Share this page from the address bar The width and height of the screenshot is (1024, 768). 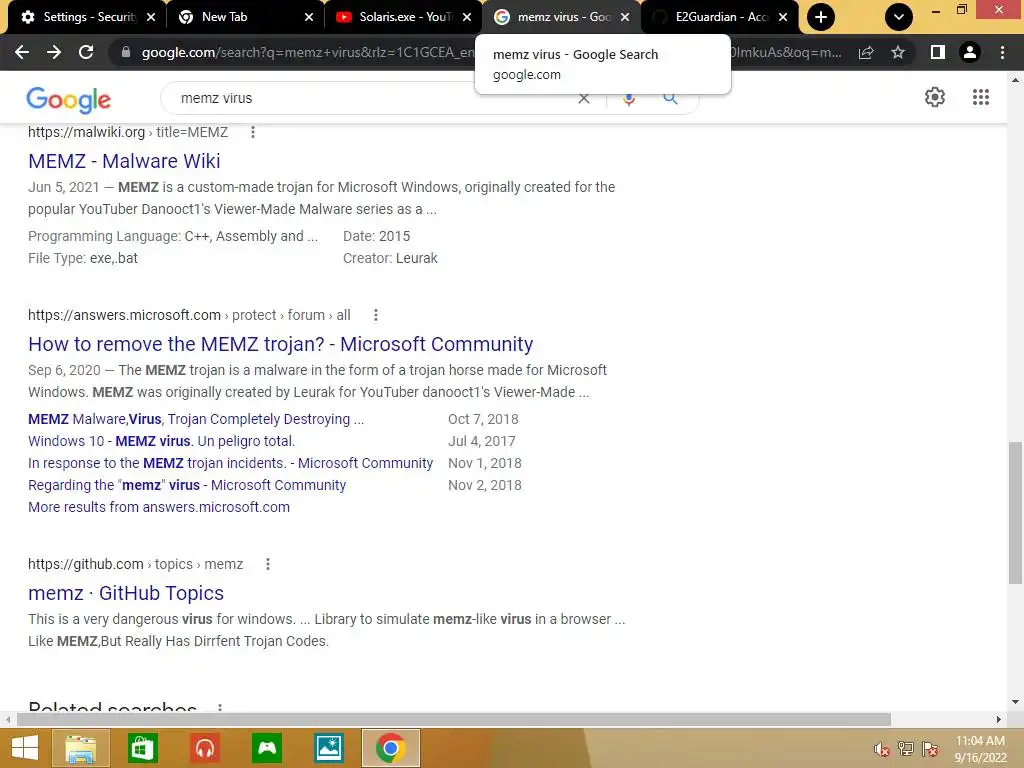pyautogui.click(x=866, y=52)
